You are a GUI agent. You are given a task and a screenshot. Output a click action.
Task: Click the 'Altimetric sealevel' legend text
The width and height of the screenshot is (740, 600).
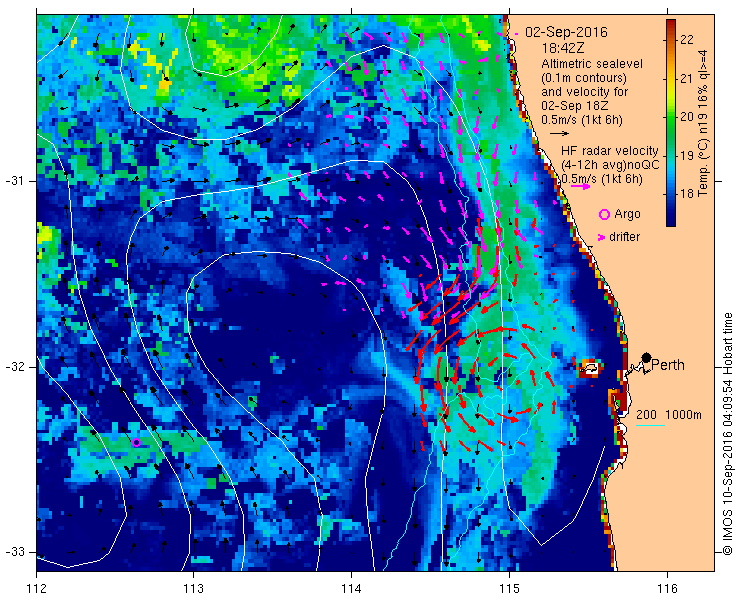[x=592, y=64]
